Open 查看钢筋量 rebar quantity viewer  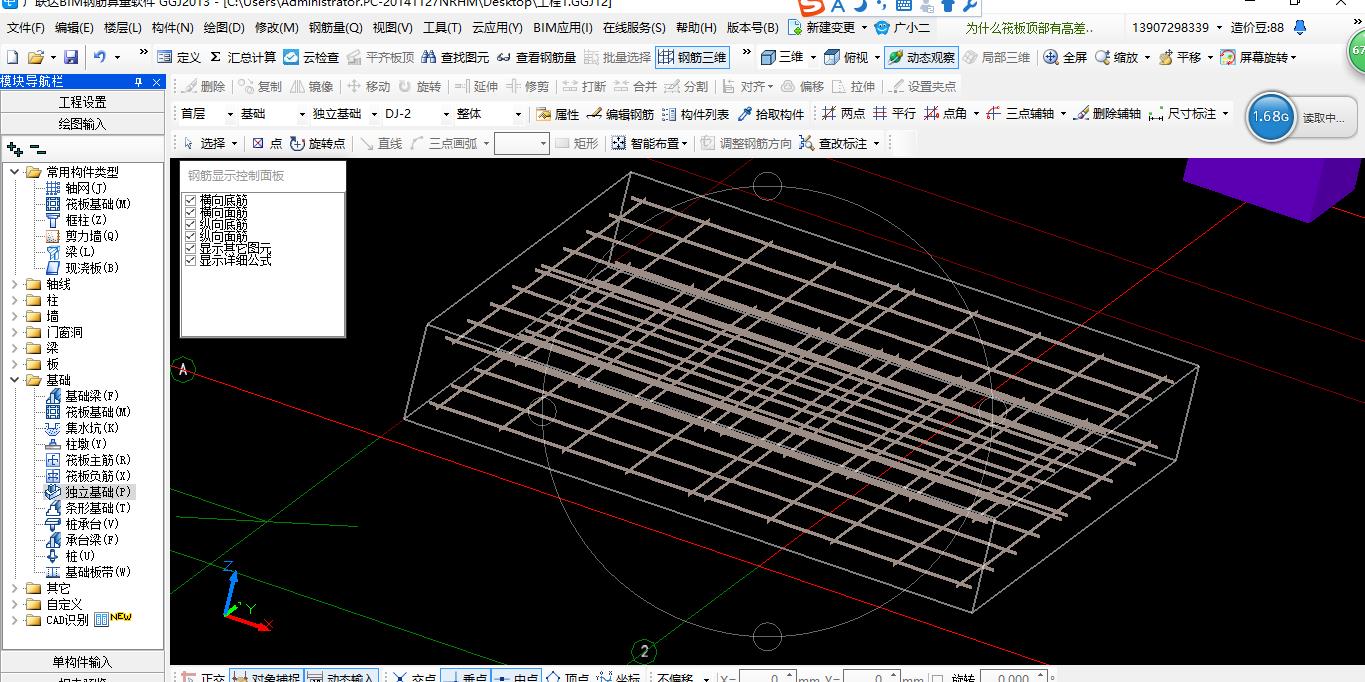click(x=536, y=57)
